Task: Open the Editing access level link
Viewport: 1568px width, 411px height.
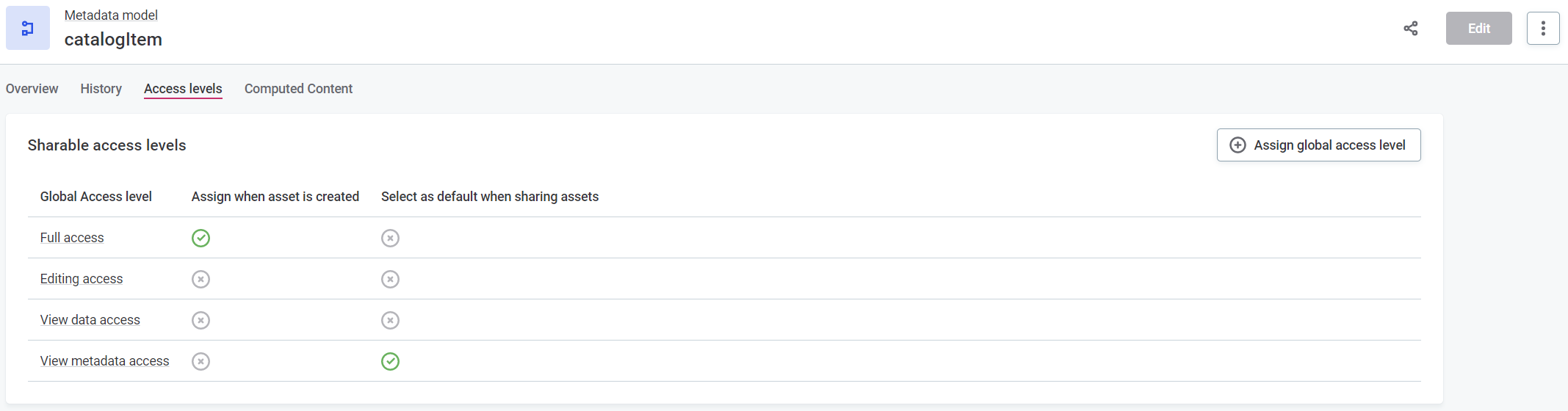Action: pyautogui.click(x=82, y=279)
